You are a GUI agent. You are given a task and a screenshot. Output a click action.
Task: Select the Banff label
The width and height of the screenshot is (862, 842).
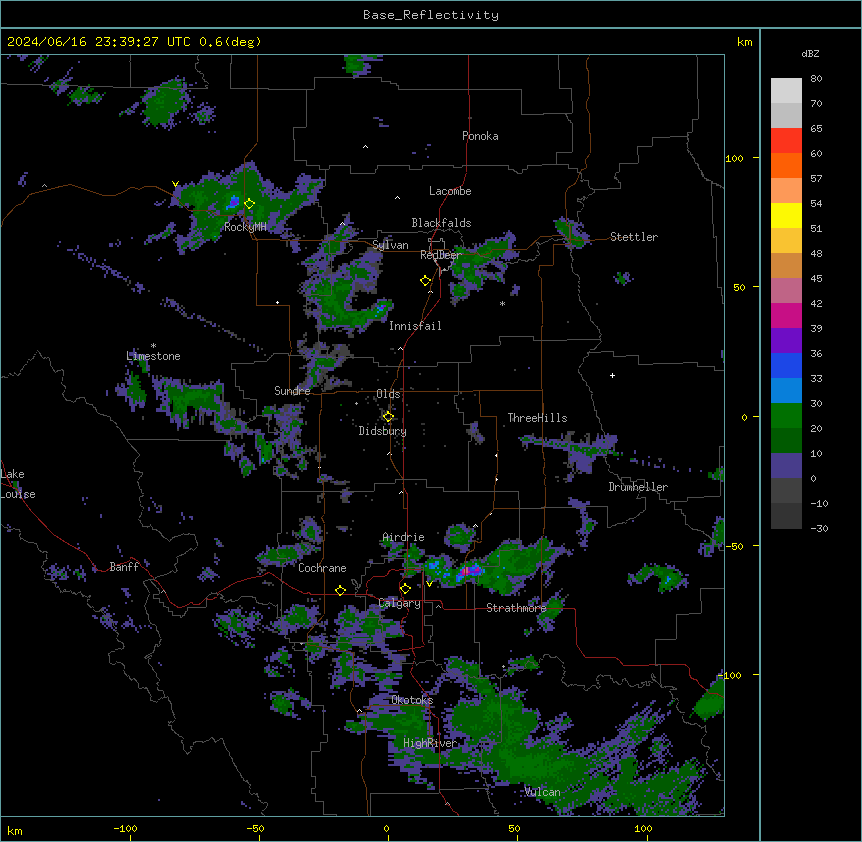(x=124, y=567)
